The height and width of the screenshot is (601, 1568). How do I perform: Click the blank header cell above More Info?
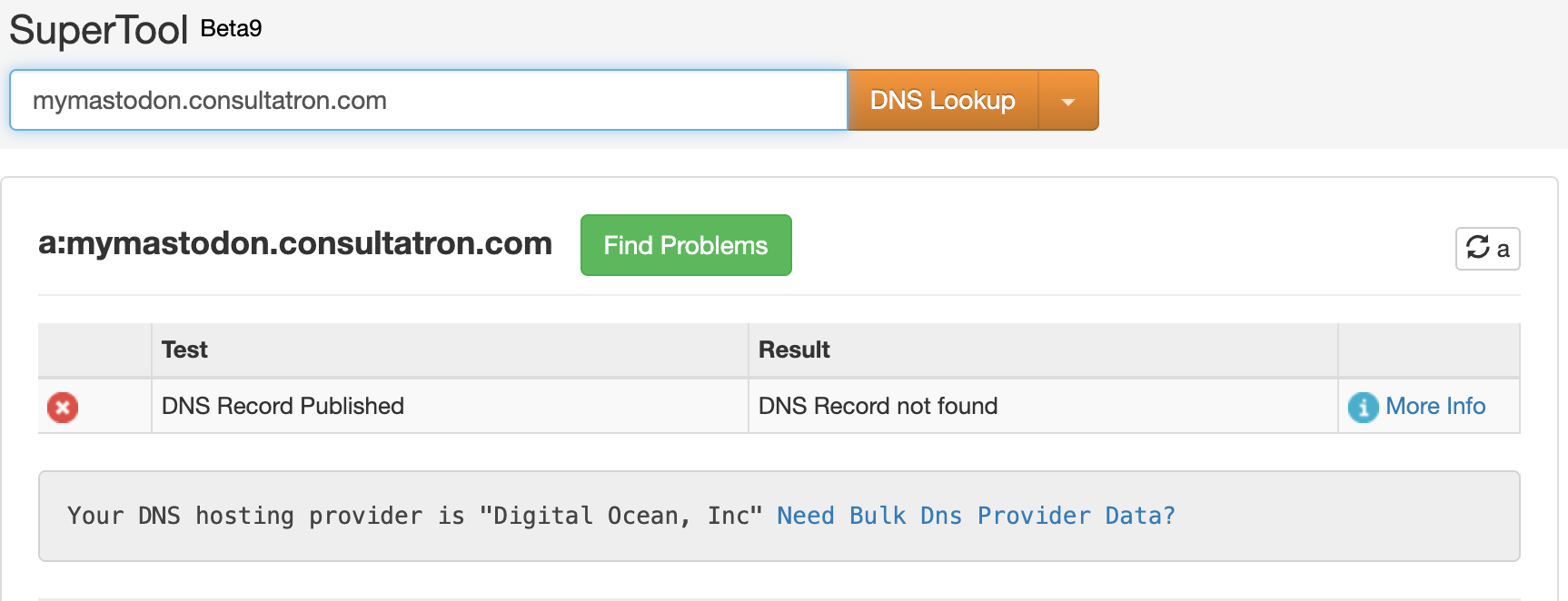pos(1428,350)
